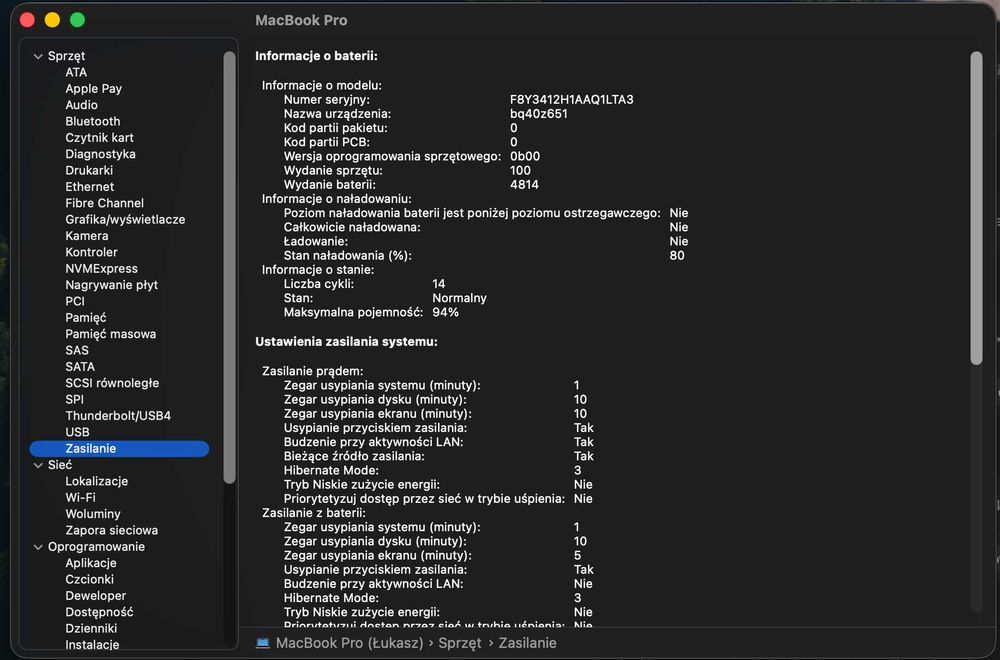Click the MacBook Pro computer icon in path bar
Screen dimensions: 1000x660
262,643
